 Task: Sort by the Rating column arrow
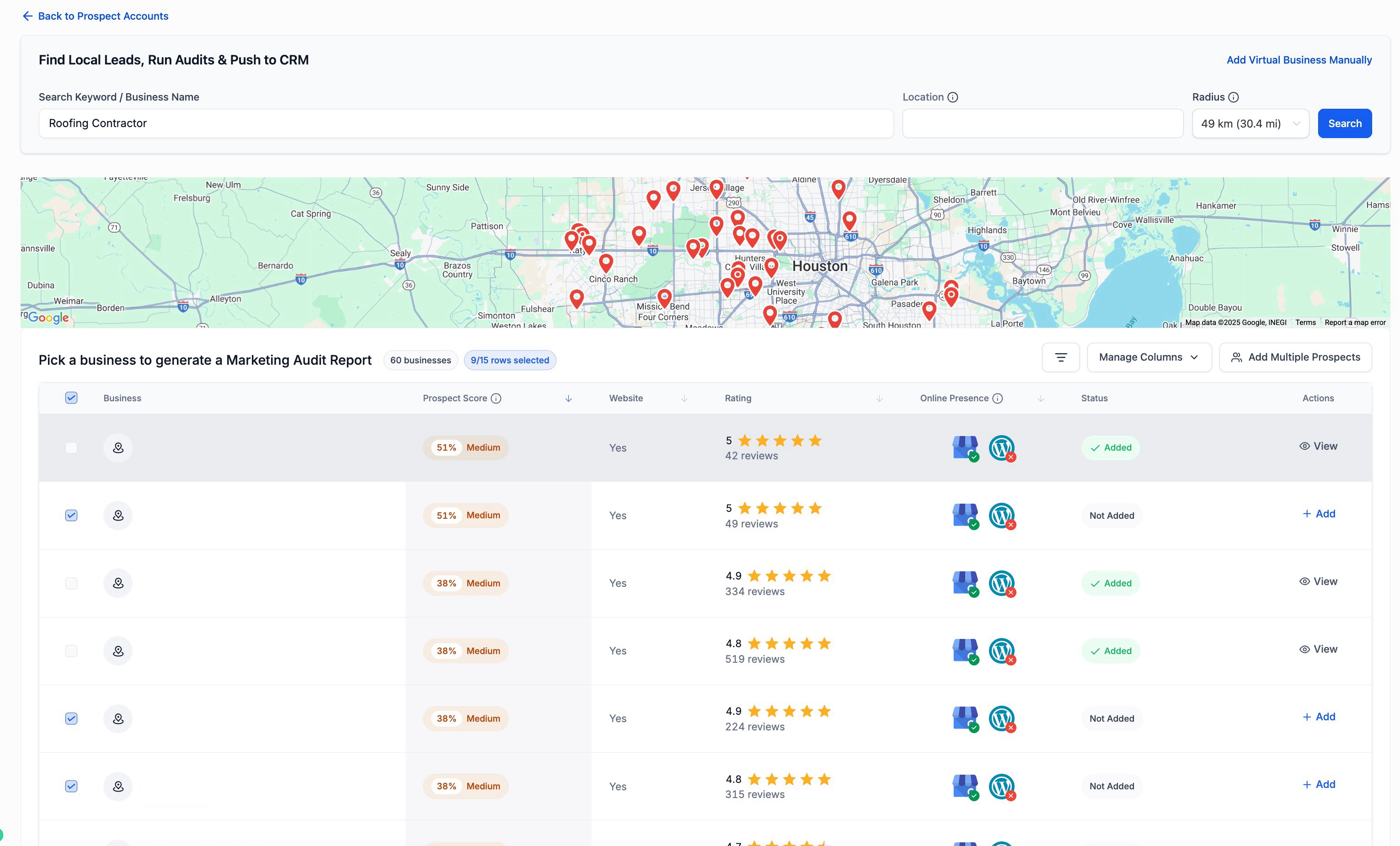(880, 399)
